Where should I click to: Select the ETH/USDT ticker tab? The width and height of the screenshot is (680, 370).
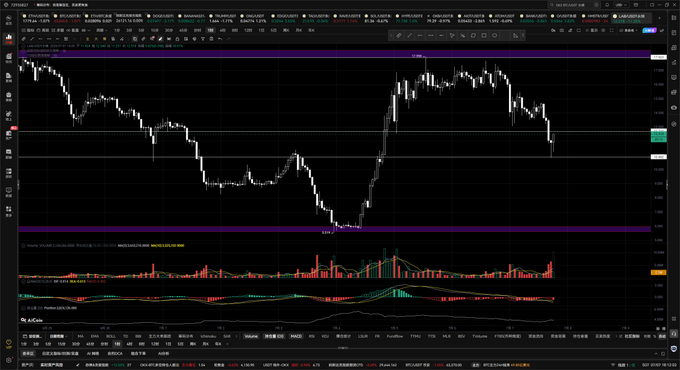pyautogui.click(x=36, y=18)
